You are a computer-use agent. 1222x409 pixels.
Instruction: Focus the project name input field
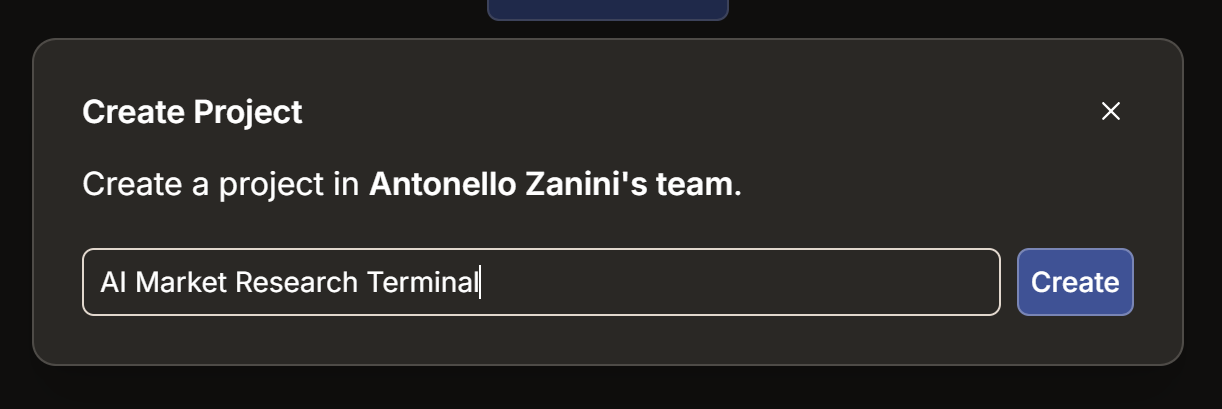pos(540,282)
